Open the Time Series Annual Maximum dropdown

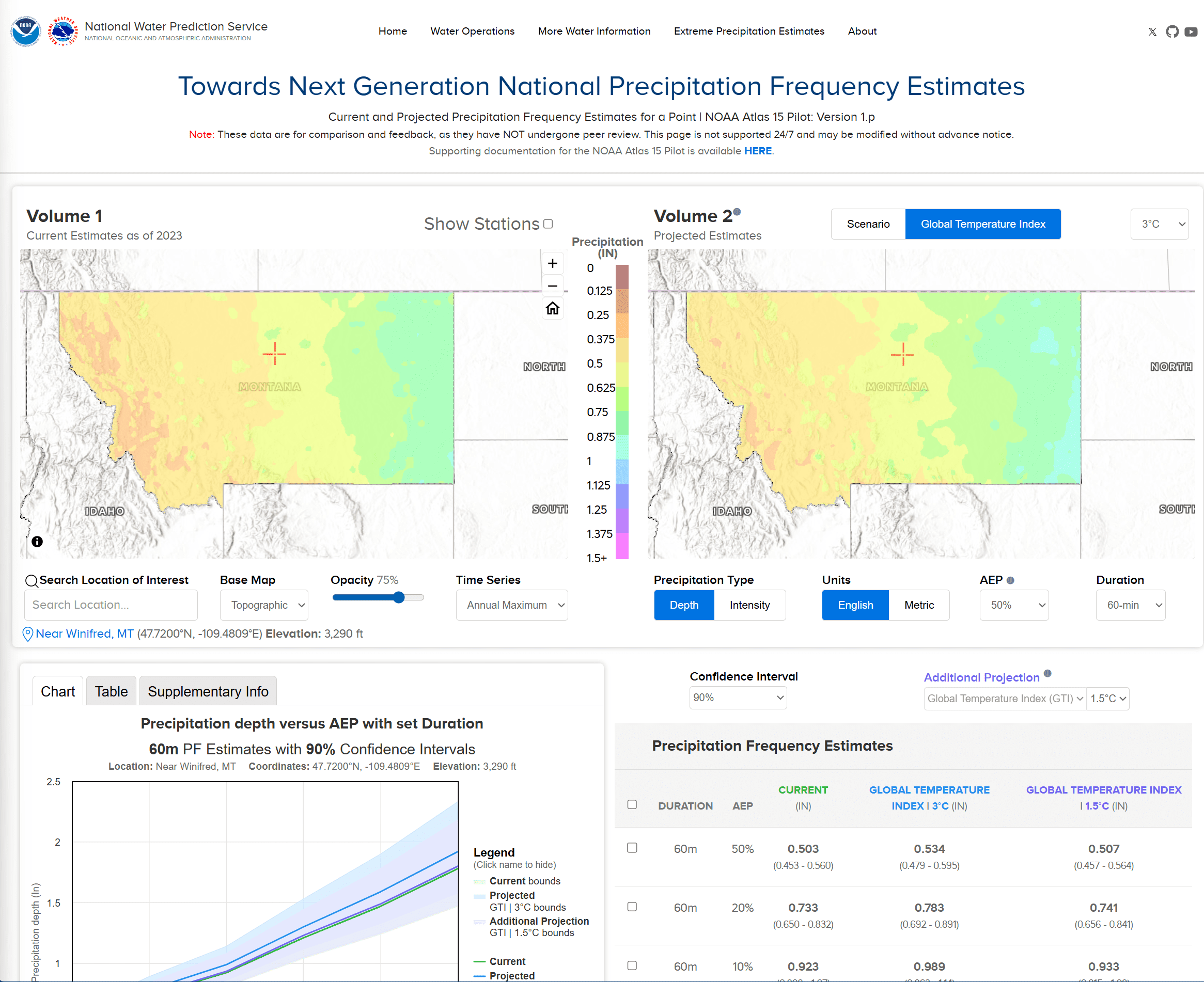511,605
